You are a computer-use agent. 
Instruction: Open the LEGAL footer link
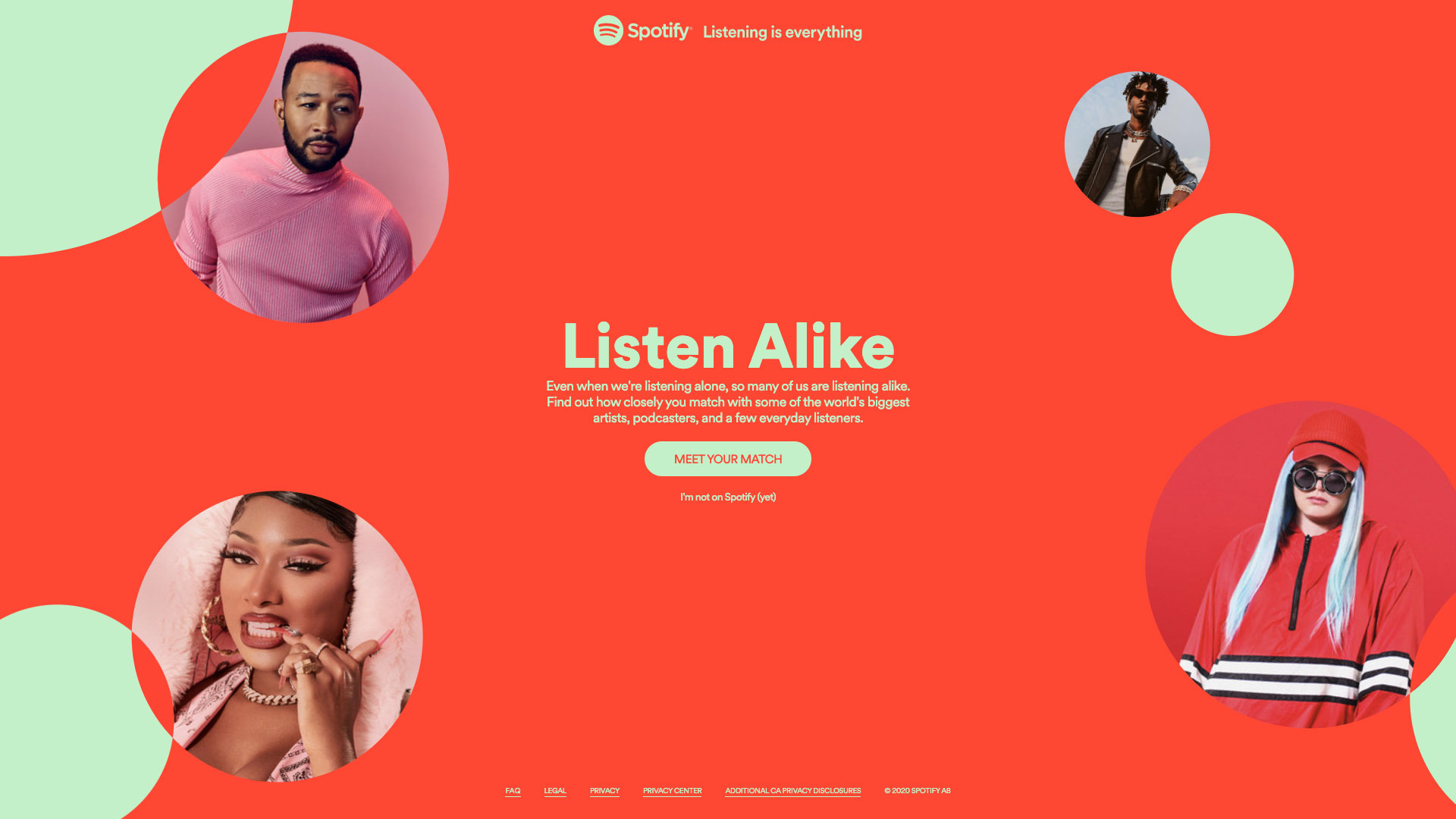tap(555, 790)
